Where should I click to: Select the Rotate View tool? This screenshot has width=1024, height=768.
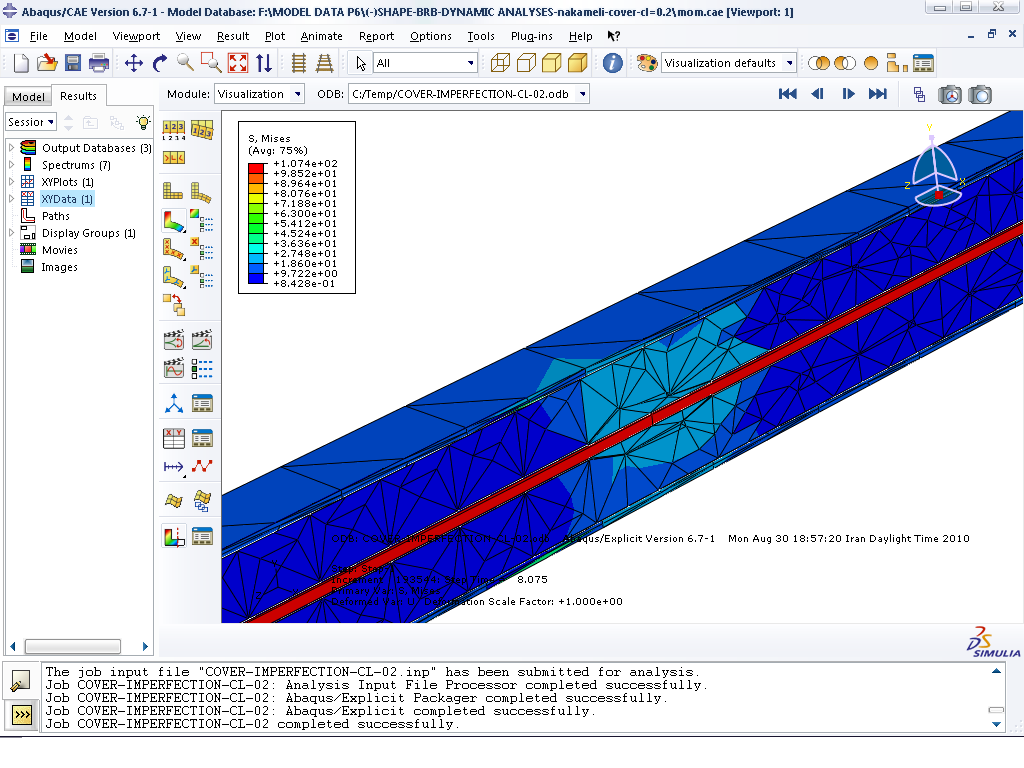tap(160, 63)
